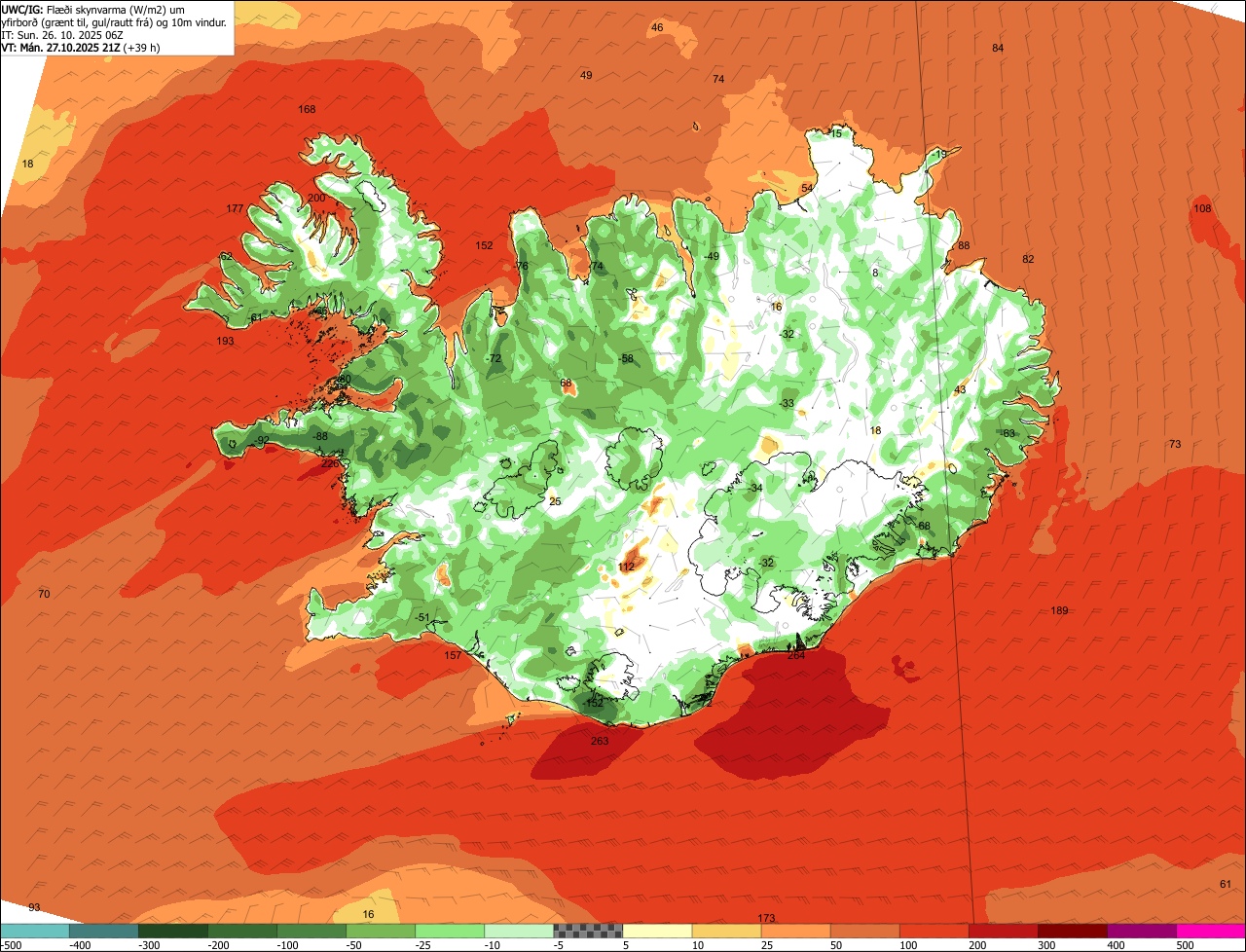Click the value -34 north of Vatnajökull
Image resolution: width=1246 pixels, height=952 pixels.
pos(753,488)
